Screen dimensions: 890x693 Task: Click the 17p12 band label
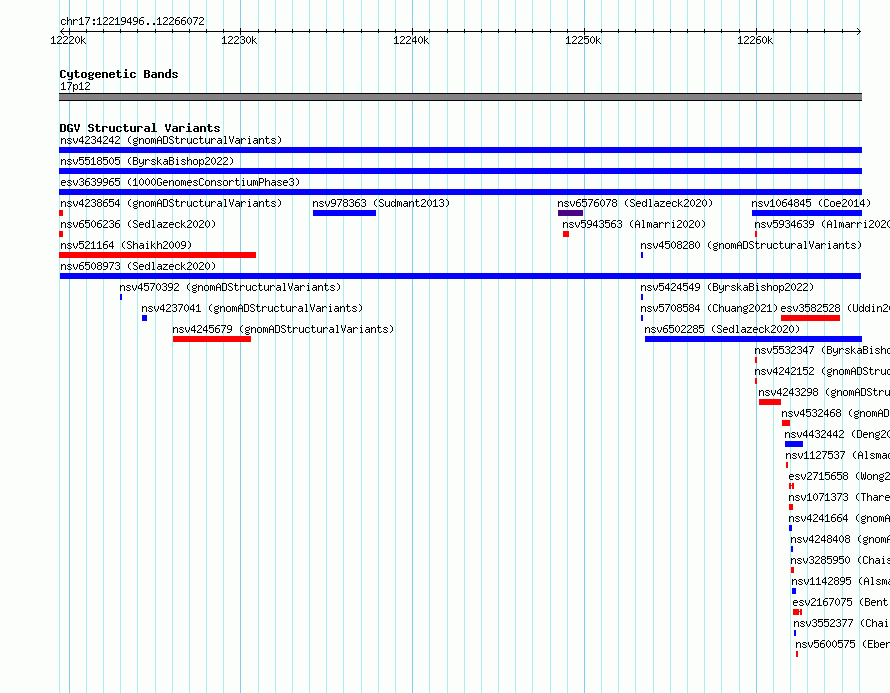75,86
